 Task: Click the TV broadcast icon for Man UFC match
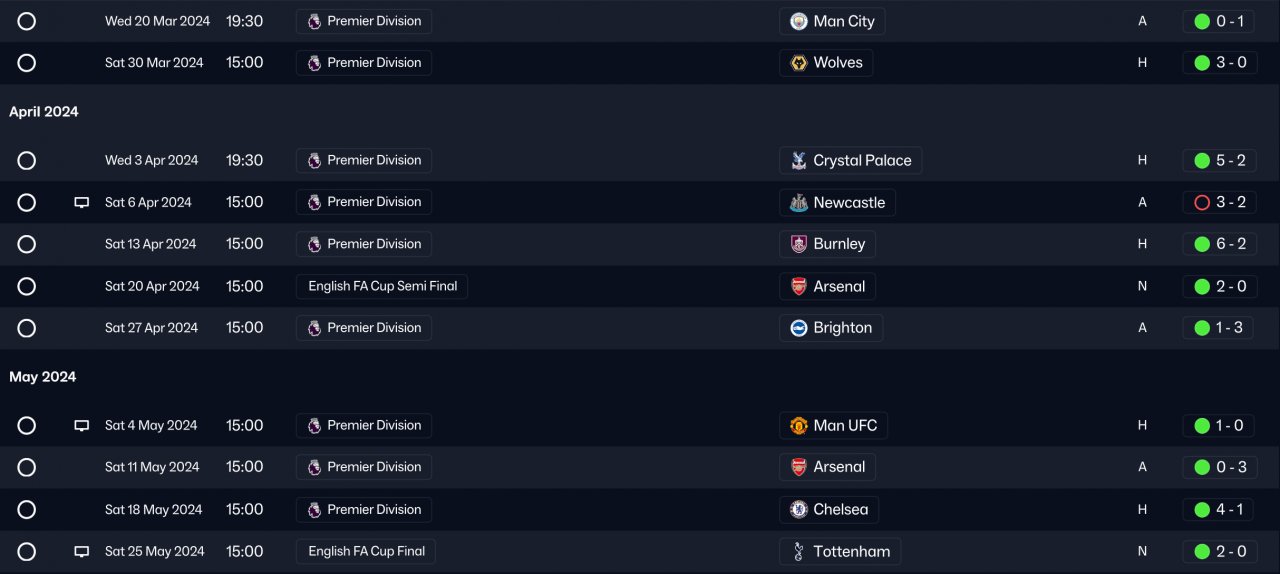pyautogui.click(x=82, y=426)
